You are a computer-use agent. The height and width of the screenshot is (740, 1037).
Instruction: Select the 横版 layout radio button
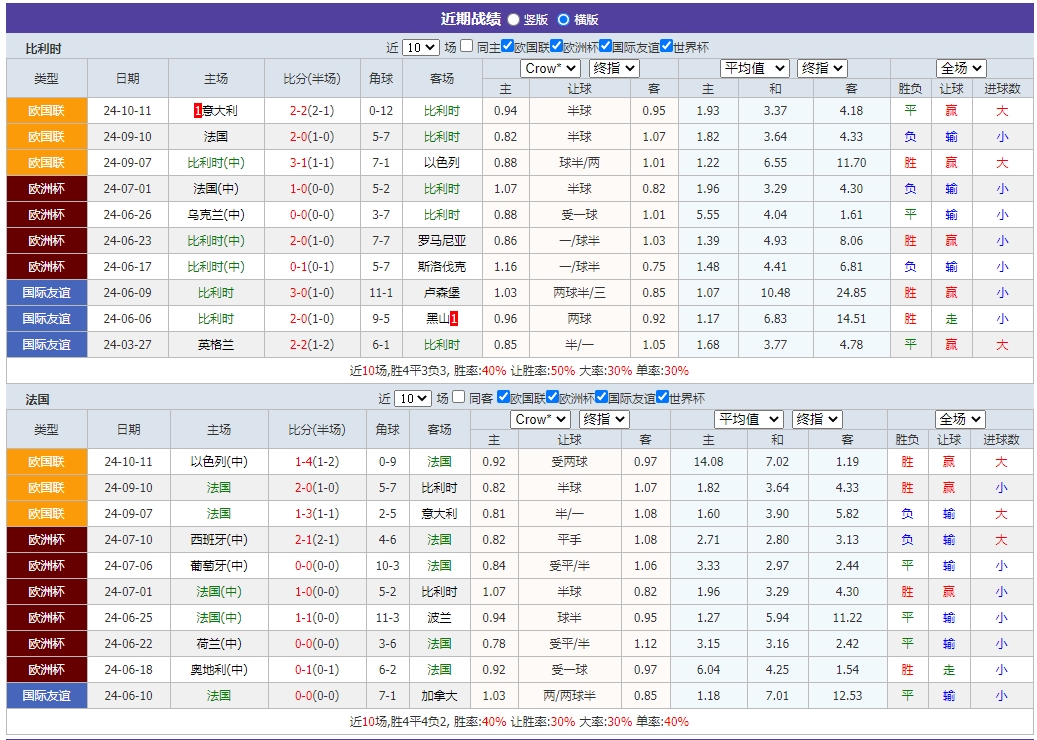564,18
